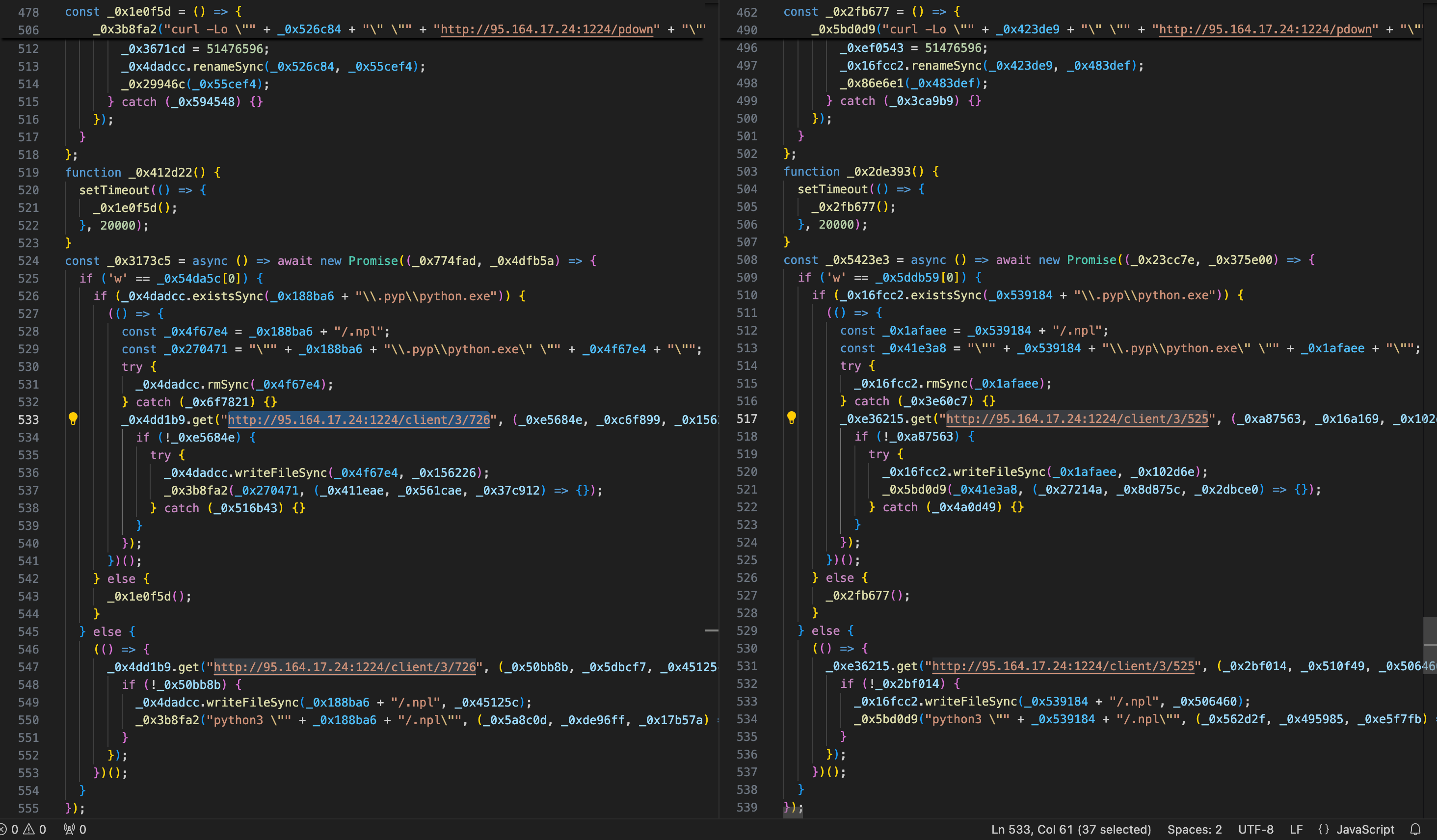Follow the client/3/525 URL on line 531

coord(1063,665)
